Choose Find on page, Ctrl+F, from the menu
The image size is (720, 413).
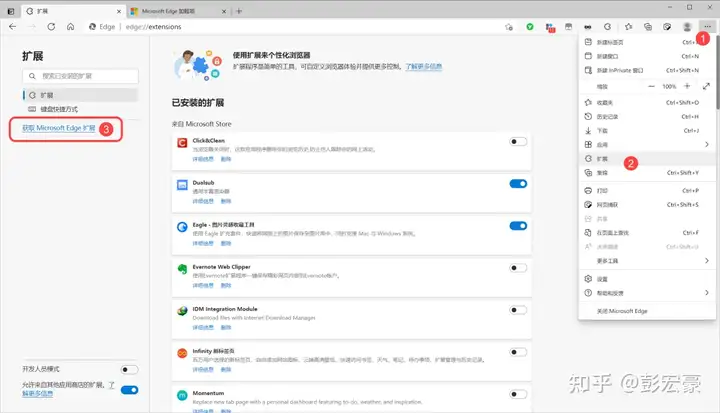[647, 232]
